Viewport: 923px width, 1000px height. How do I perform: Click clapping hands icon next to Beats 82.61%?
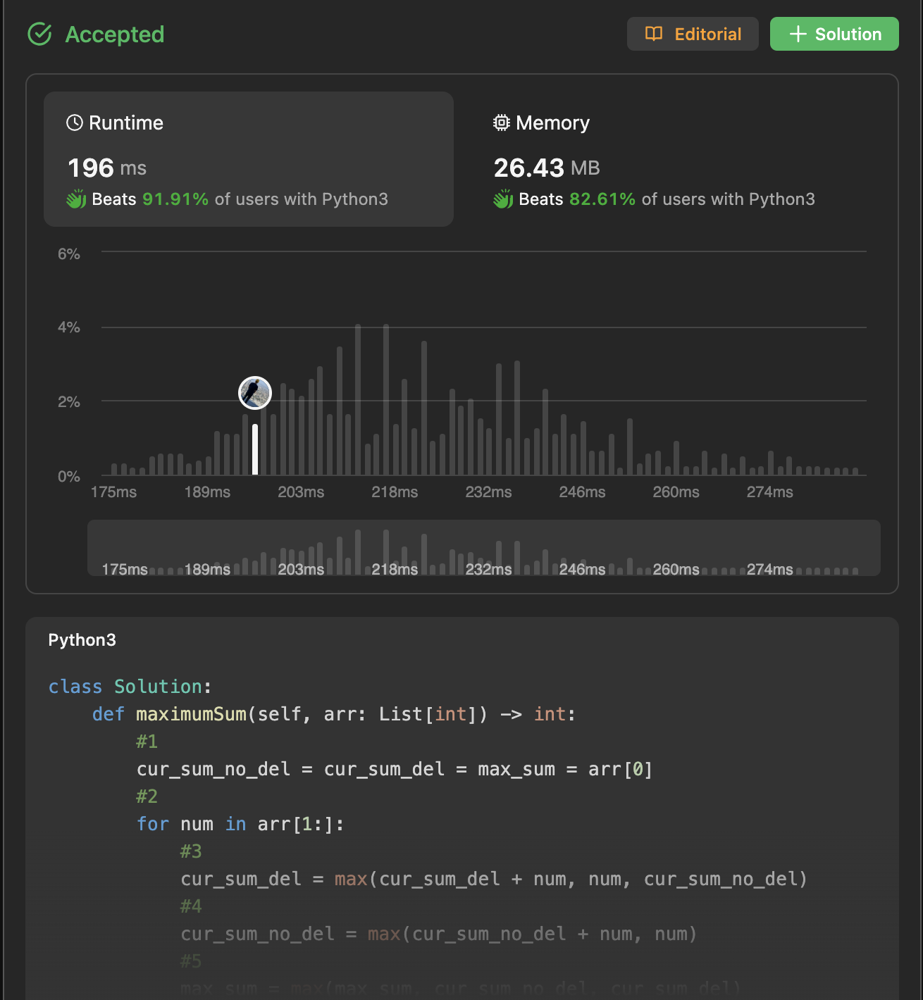coord(503,199)
